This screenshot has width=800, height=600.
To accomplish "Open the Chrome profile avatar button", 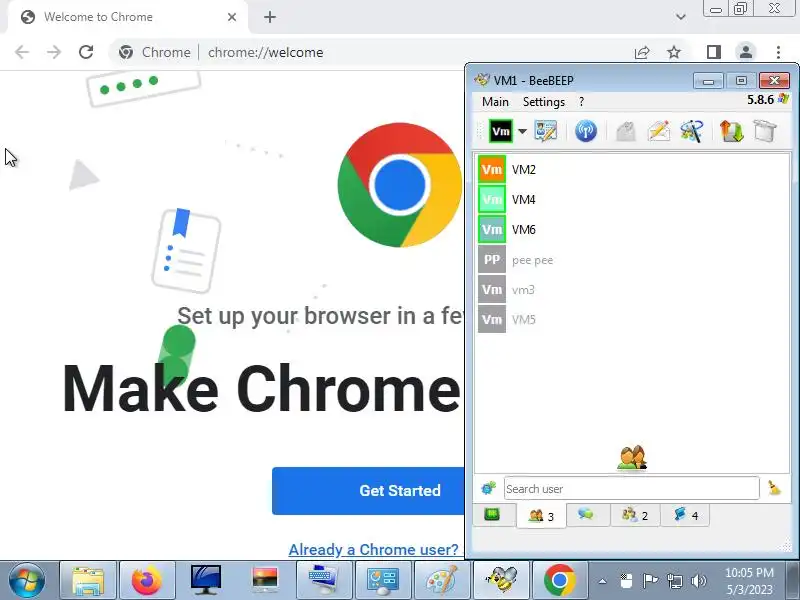I will tap(745, 52).
